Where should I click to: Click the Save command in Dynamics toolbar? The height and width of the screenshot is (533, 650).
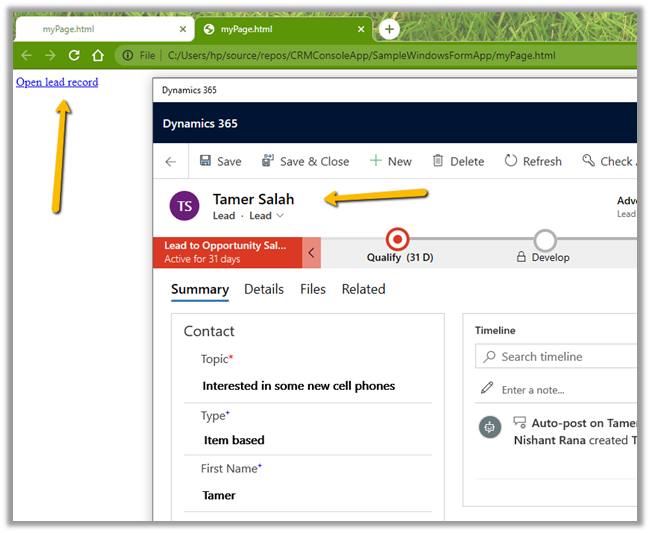[x=220, y=161]
